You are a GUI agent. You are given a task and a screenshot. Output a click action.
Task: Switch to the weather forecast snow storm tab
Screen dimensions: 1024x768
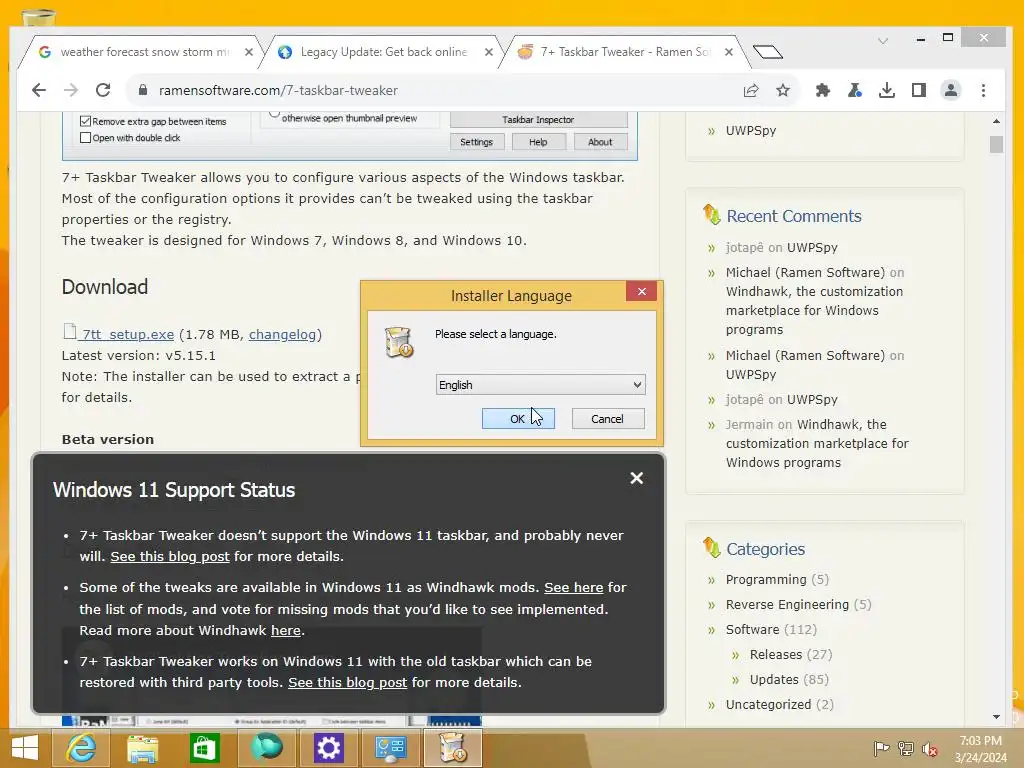tap(140, 52)
